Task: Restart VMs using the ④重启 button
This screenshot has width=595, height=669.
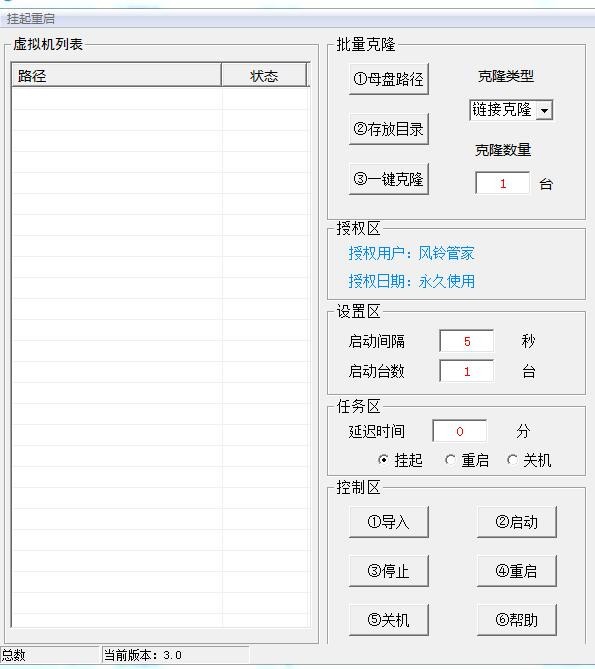Action: pos(517,571)
